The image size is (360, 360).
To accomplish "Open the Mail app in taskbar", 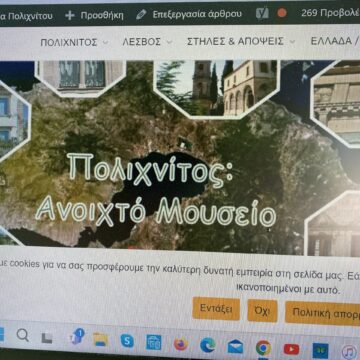I will pyautogui.click(x=235, y=347).
